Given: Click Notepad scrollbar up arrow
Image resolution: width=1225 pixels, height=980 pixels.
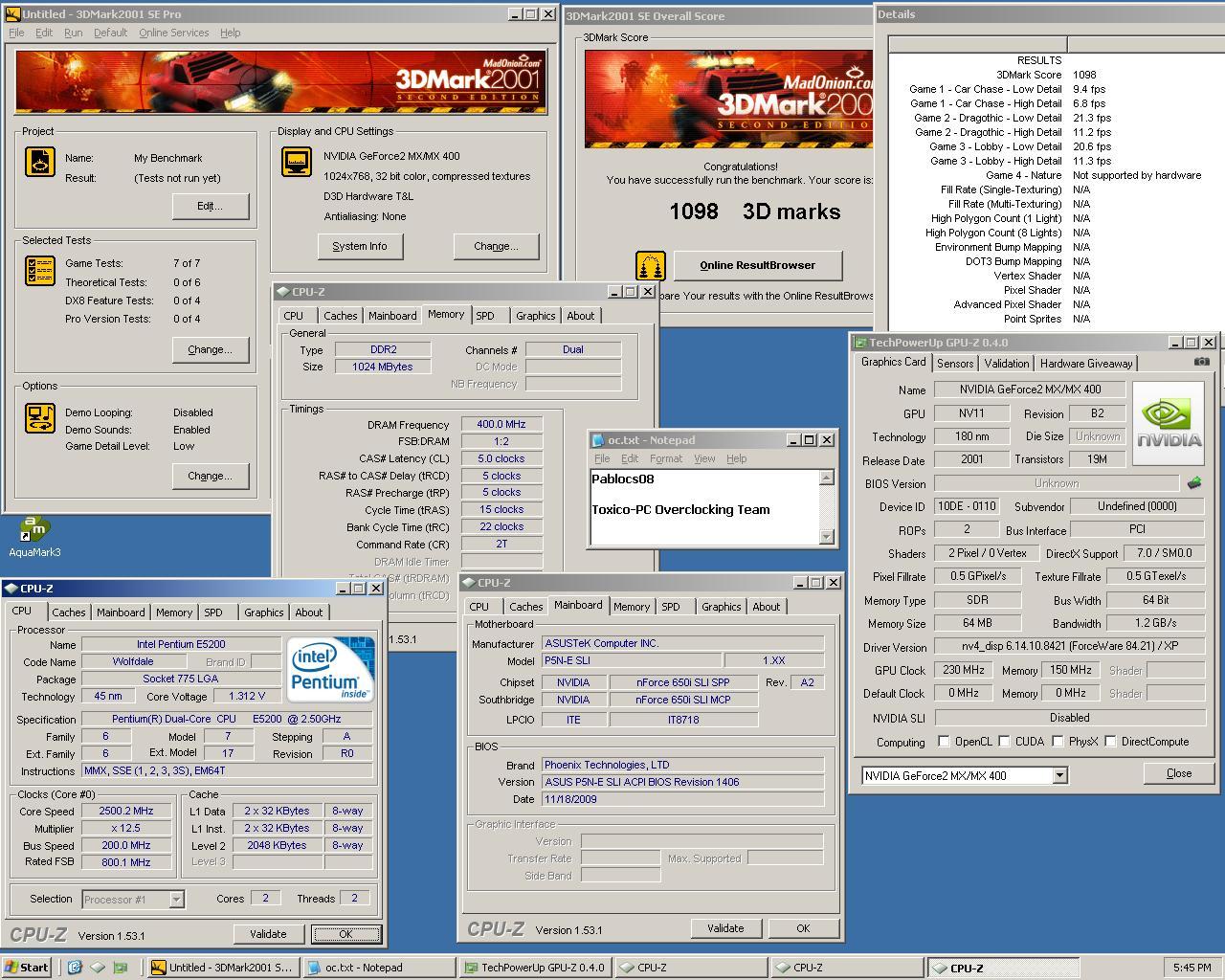Looking at the screenshot, I should [827, 478].
